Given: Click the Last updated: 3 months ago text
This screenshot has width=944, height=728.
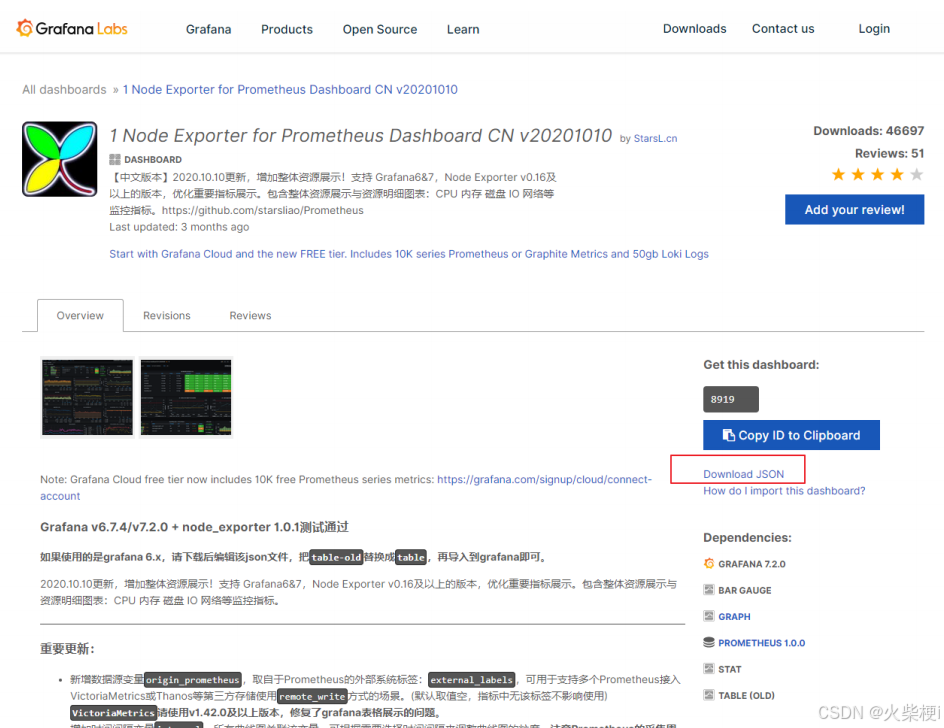Looking at the screenshot, I should (179, 227).
